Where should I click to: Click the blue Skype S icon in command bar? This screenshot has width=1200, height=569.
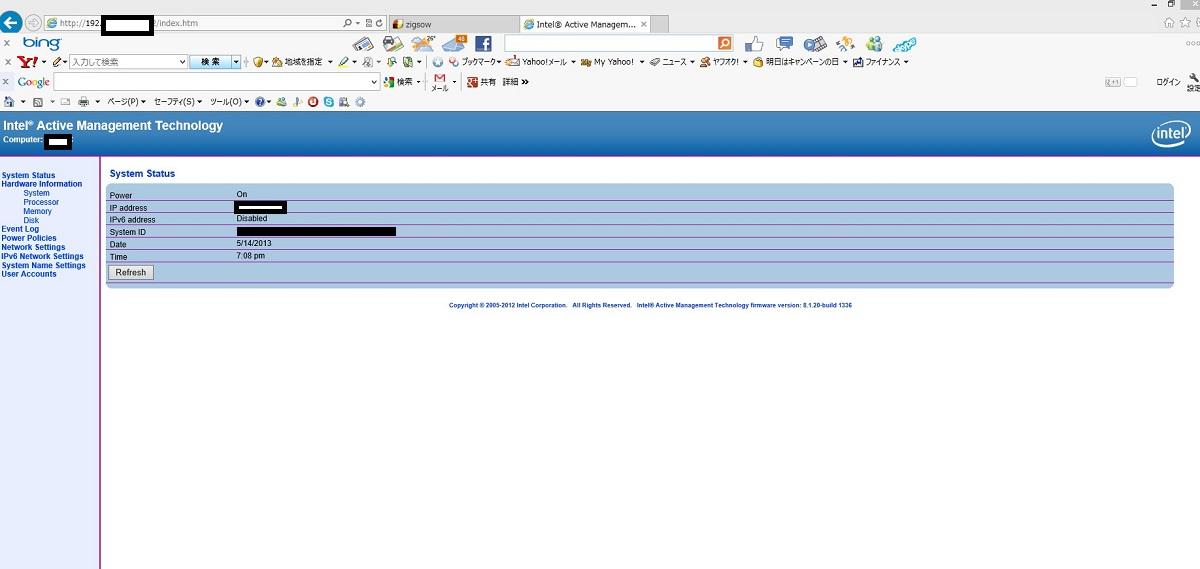pyautogui.click(x=328, y=101)
